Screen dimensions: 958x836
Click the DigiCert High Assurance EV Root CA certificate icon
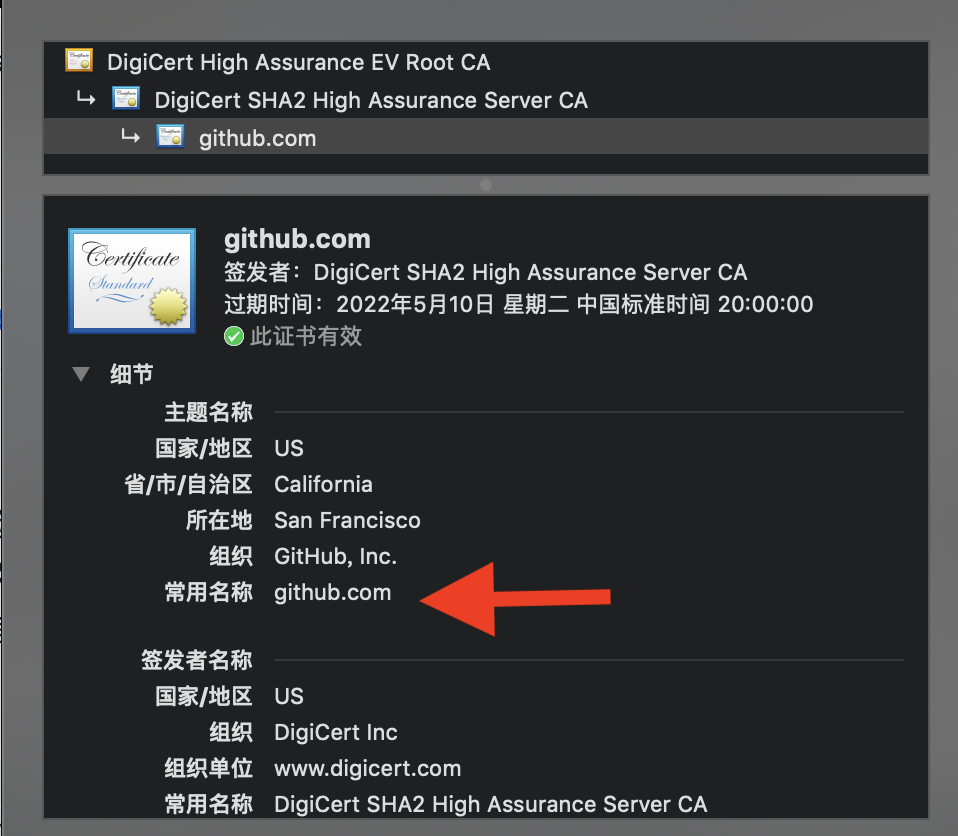point(79,61)
